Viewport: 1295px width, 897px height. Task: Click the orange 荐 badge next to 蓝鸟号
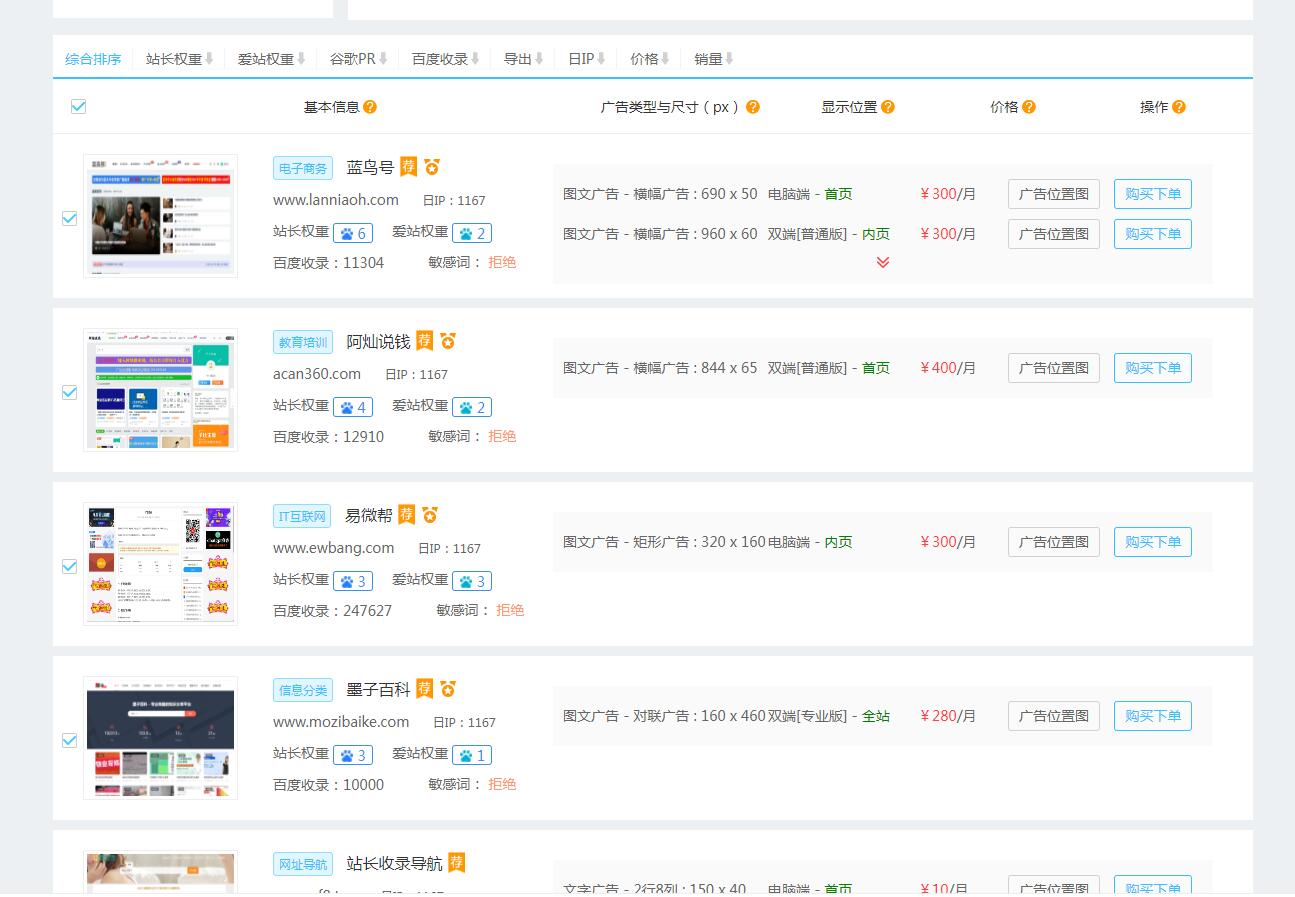click(408, 166)
